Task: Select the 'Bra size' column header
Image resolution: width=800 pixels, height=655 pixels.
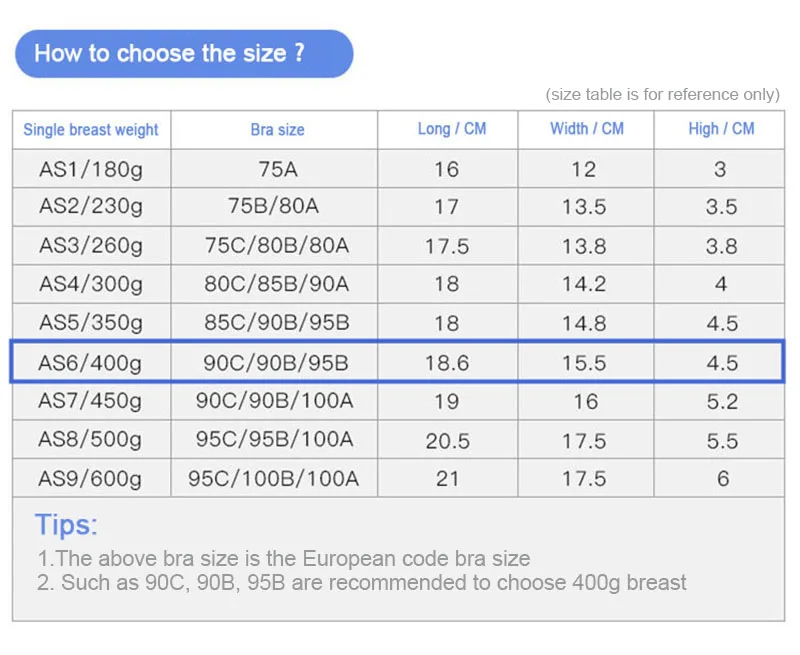Action: (x=274, y=130)
